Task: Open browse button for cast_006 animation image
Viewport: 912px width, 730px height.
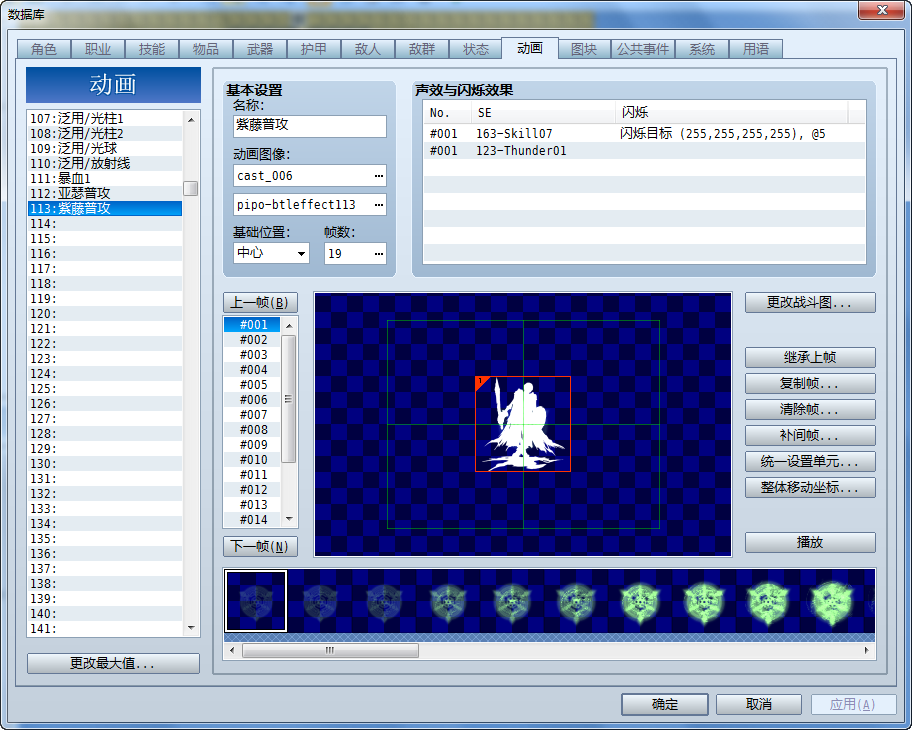Action: pos(379,176)
